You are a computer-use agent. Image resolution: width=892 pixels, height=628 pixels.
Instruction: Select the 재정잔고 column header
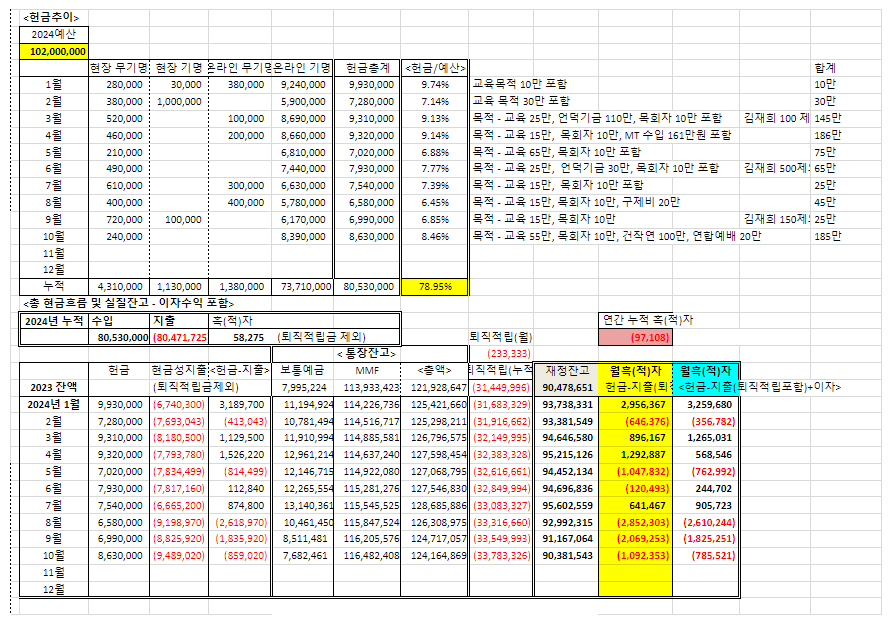pyautogui.click(x=567, y=371)
